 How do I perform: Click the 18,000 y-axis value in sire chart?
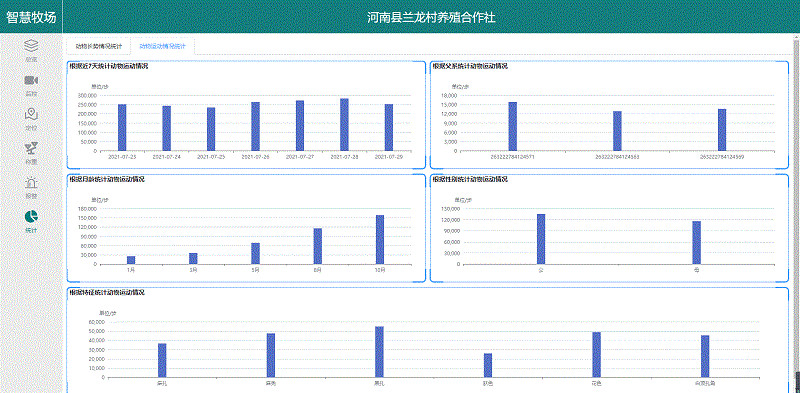(x=448, y=95)
